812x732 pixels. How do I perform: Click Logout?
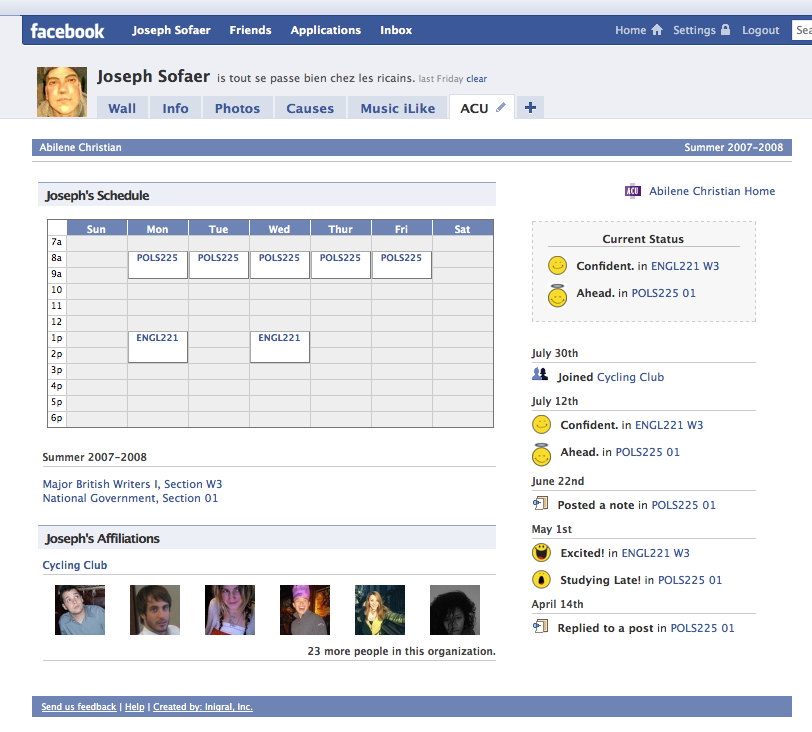coord(760,30)
